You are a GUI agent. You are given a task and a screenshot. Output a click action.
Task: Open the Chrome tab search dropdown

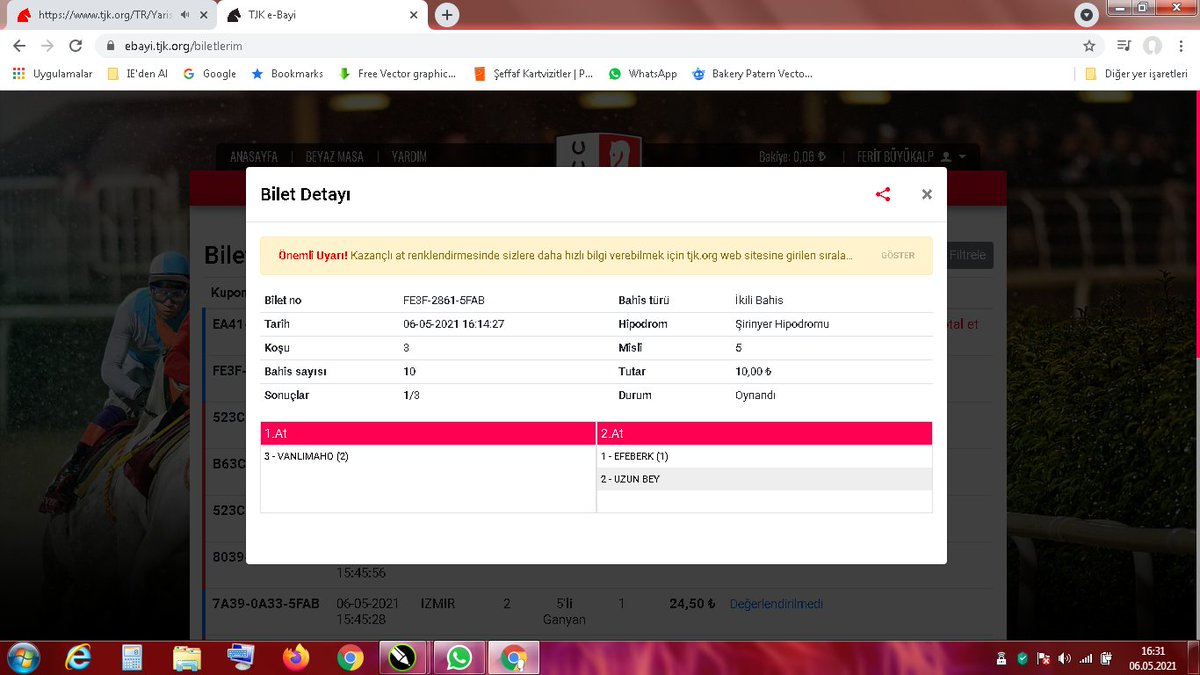(1087, 15)
